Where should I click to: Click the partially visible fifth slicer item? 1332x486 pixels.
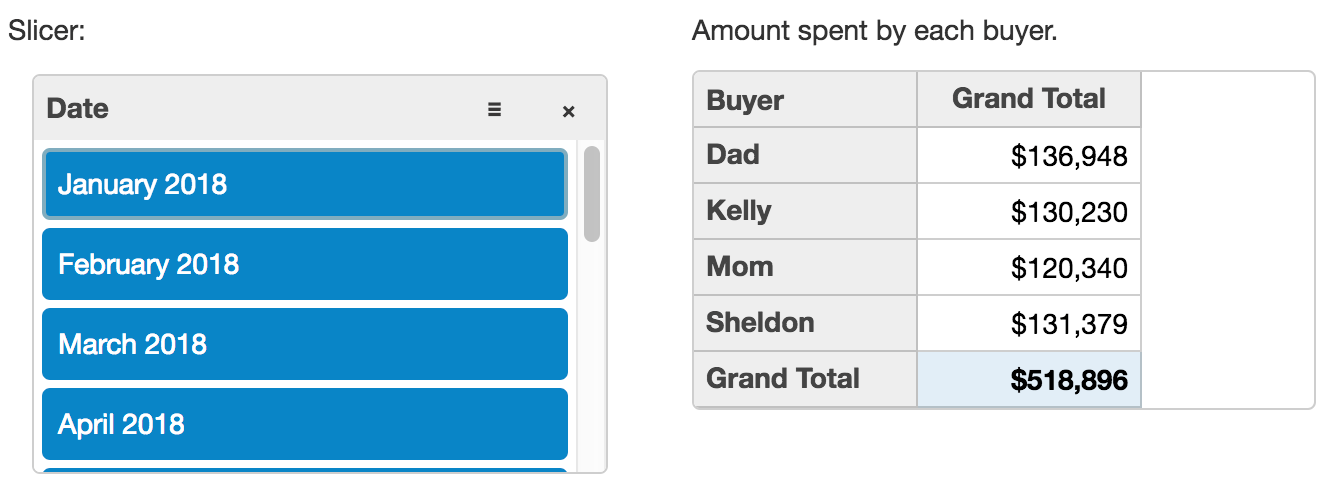(305, 470)
